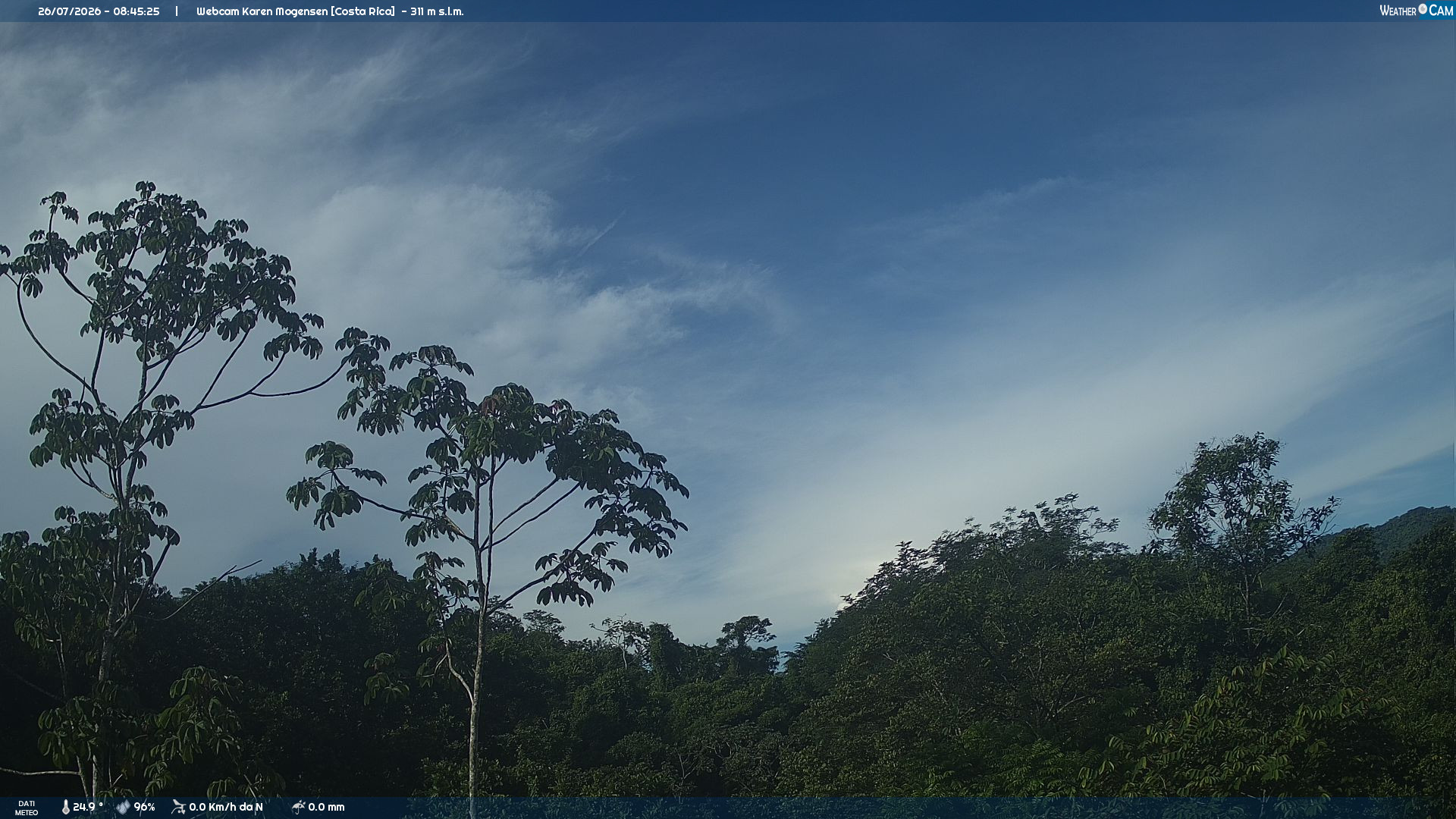Click the thermometer temperature icon

point(65,807)
